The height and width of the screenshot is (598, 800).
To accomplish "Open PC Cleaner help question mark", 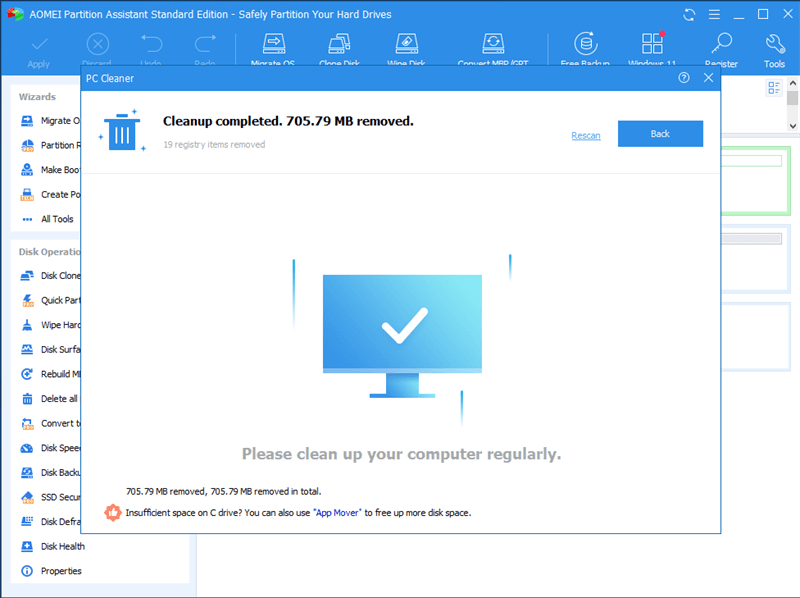I will [684, 78].
